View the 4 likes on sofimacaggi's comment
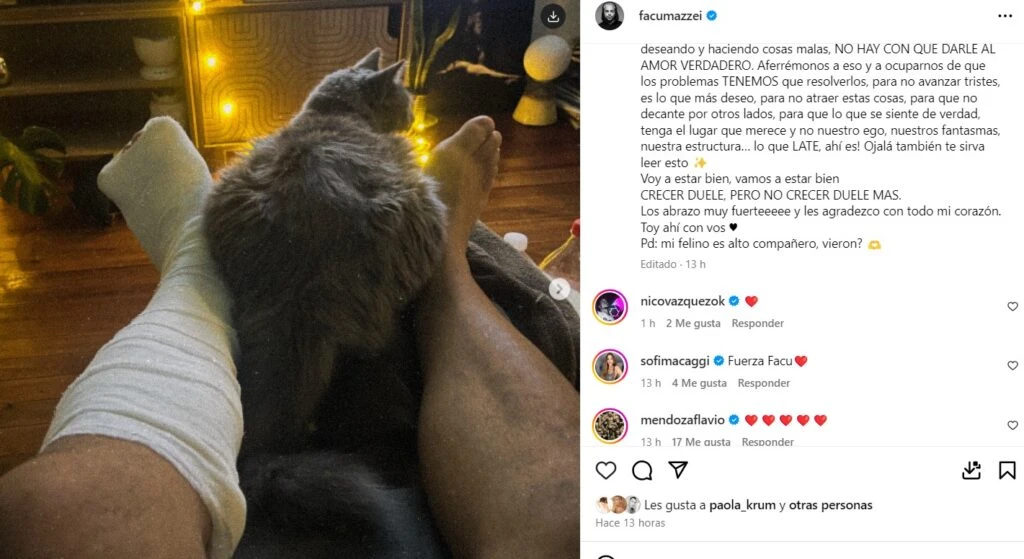 click(x=699, y=383)
